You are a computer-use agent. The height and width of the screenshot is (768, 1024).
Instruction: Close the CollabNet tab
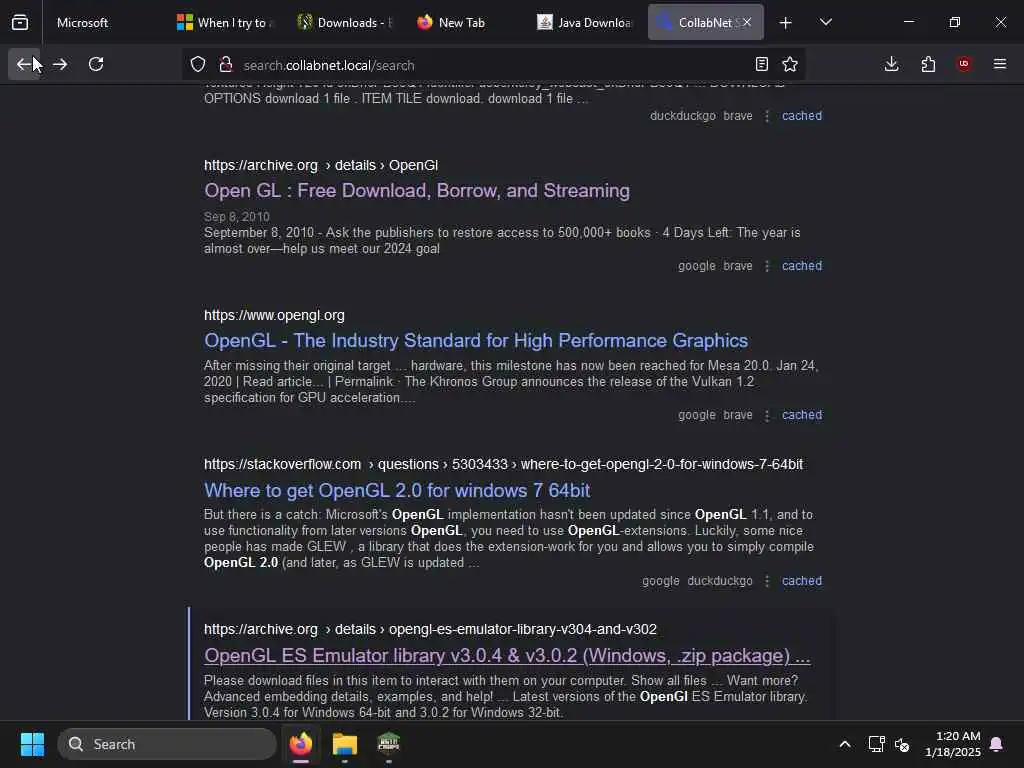747,22
